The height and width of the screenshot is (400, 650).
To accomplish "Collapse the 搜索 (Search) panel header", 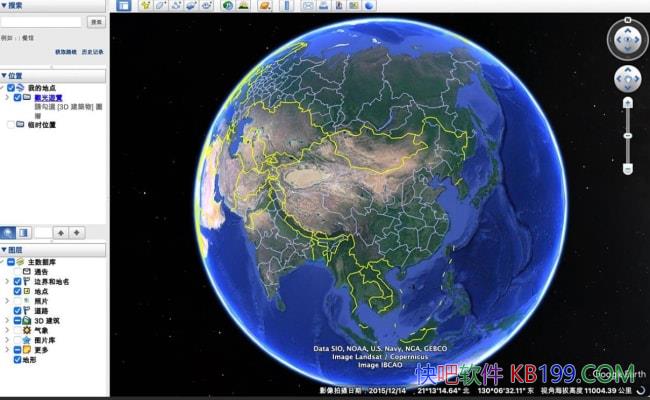I will (4, 5).
